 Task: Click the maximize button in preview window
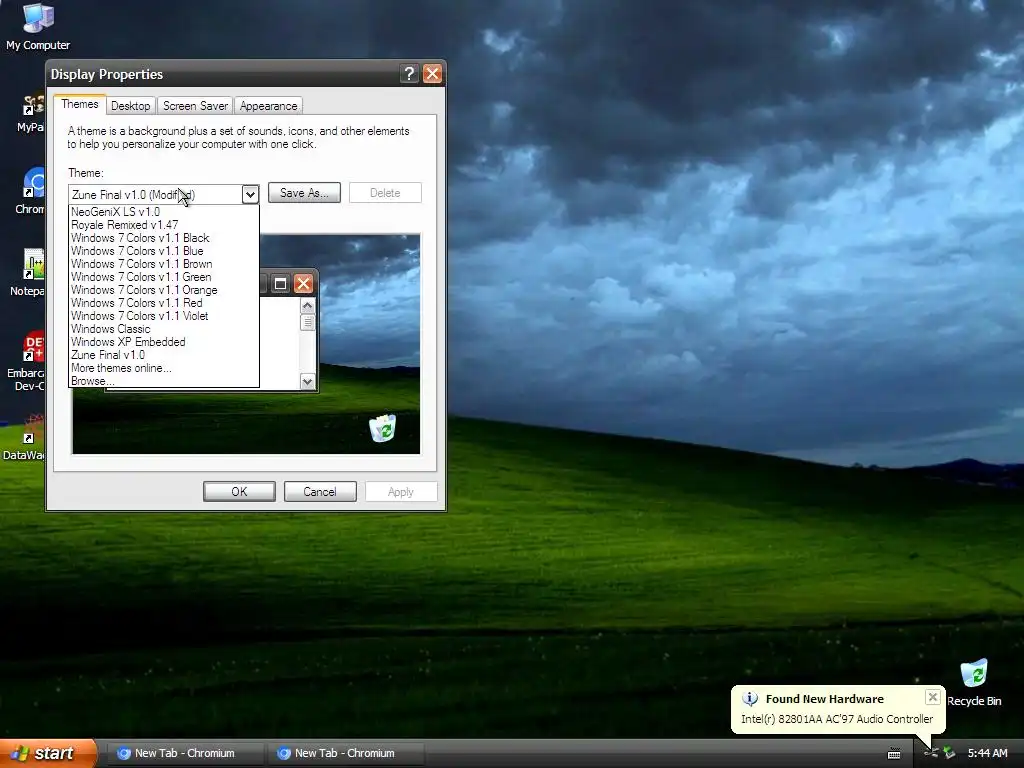pos(280,283)
